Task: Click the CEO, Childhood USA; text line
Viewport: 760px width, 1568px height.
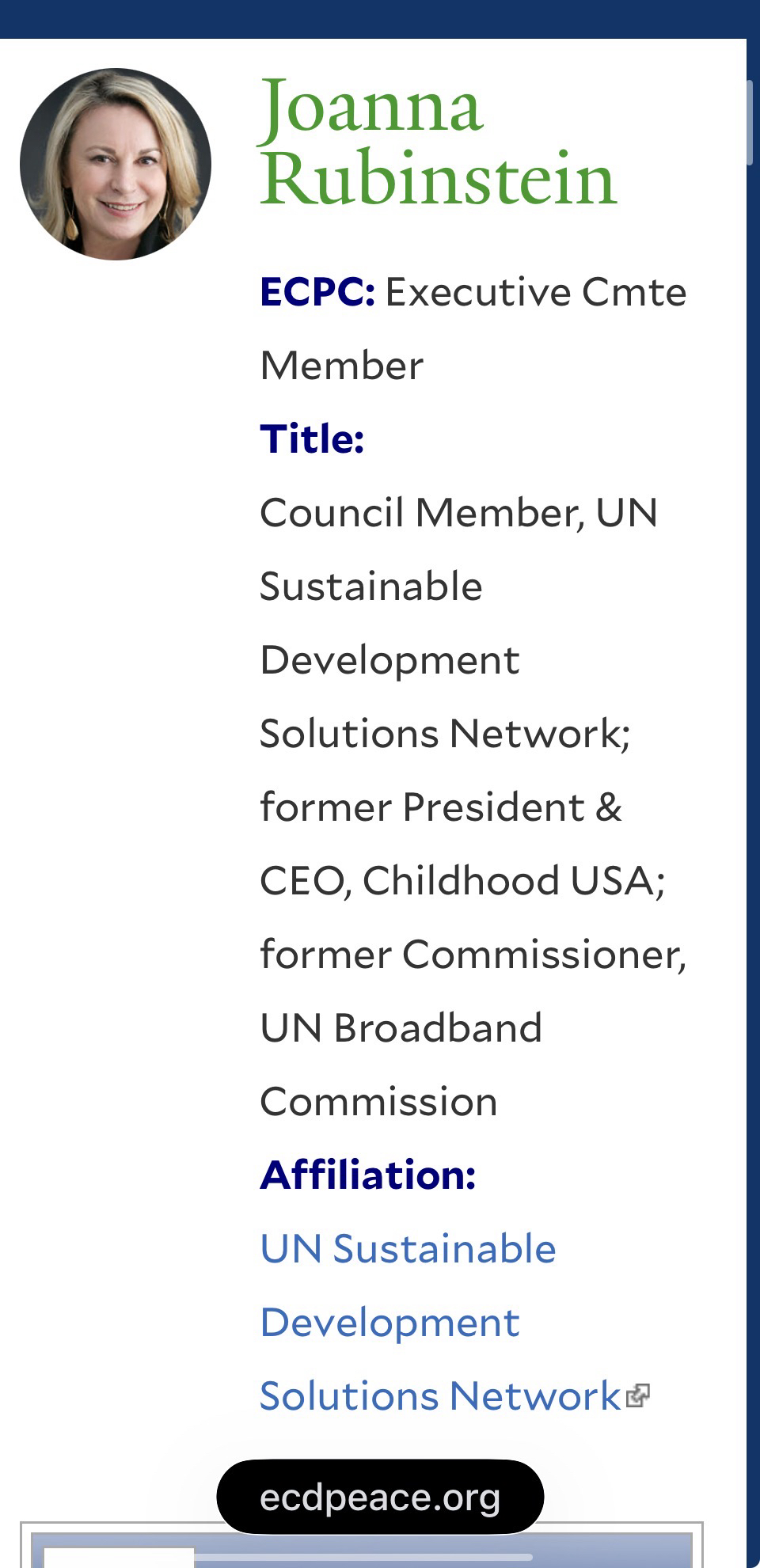Action: point(462,881)
